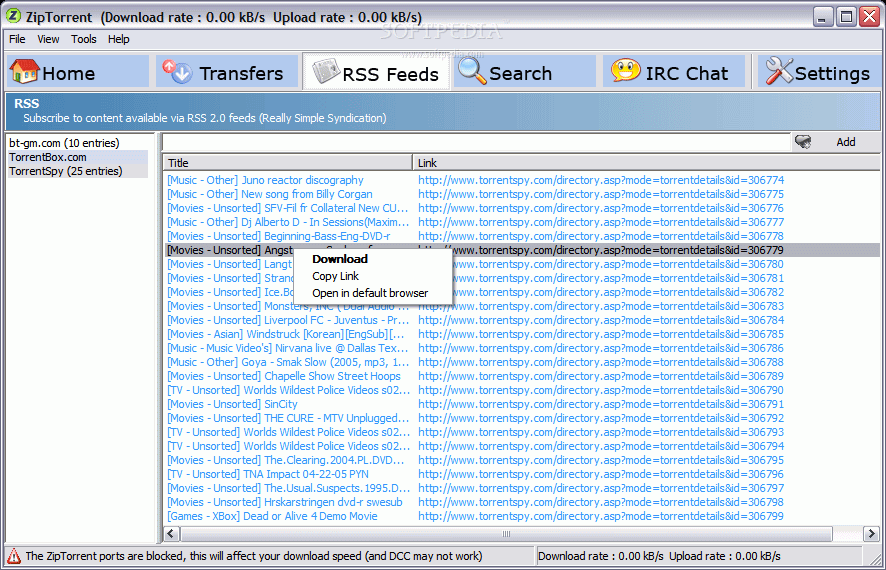Select the SinCity entry

click(x=232, y=404)
